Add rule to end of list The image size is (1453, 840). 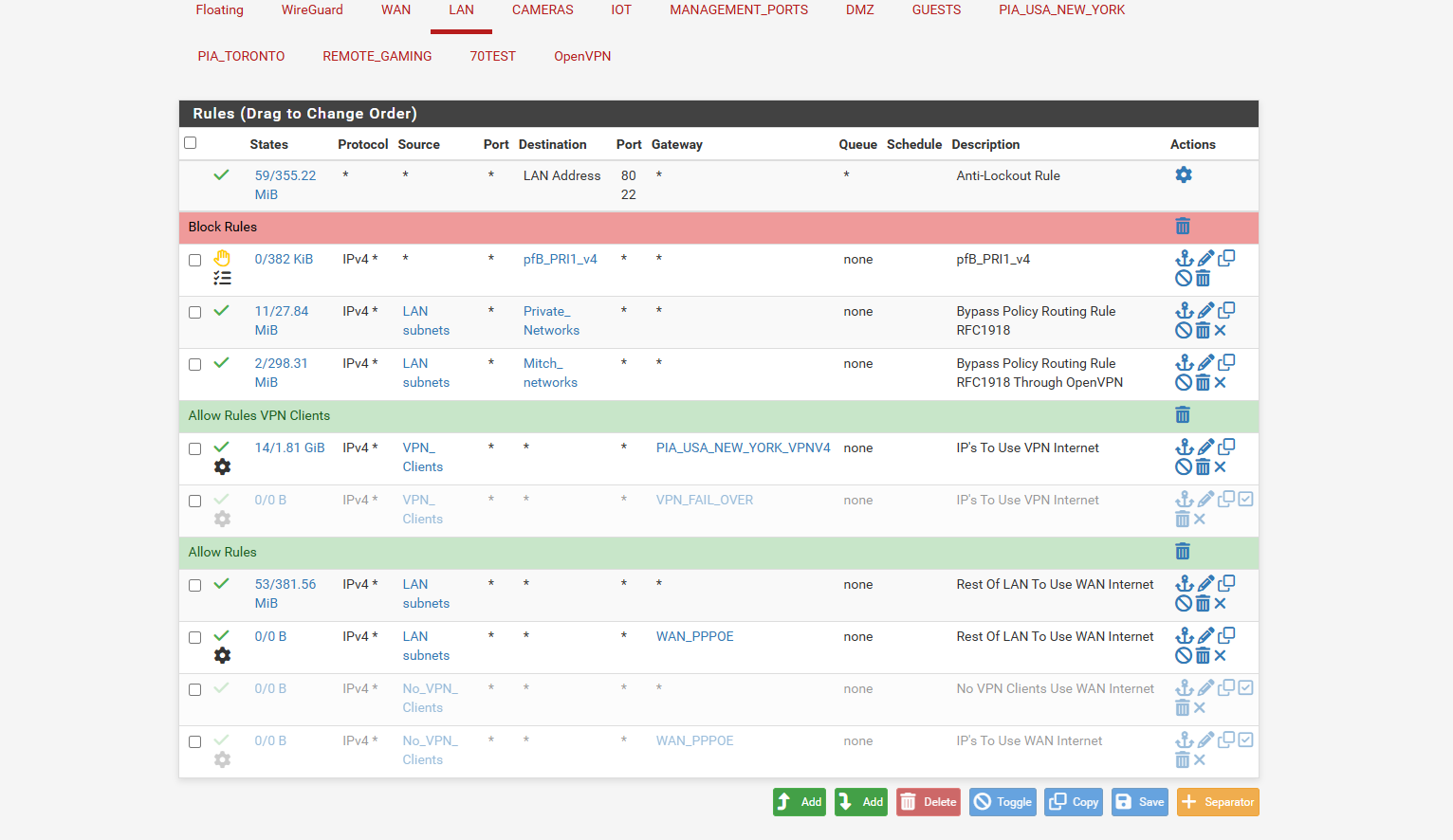pyautogui.click(x=860, y=802)
